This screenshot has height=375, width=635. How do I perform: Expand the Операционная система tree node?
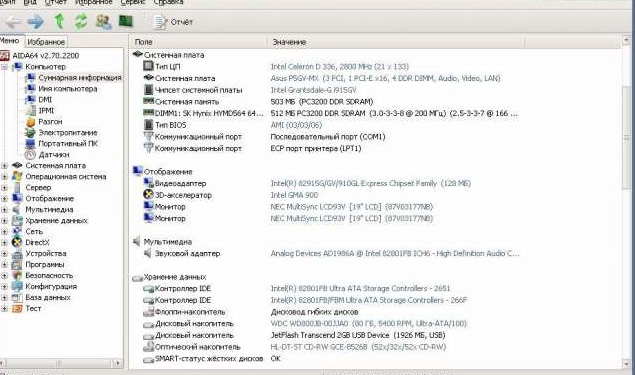click(4, 177)
